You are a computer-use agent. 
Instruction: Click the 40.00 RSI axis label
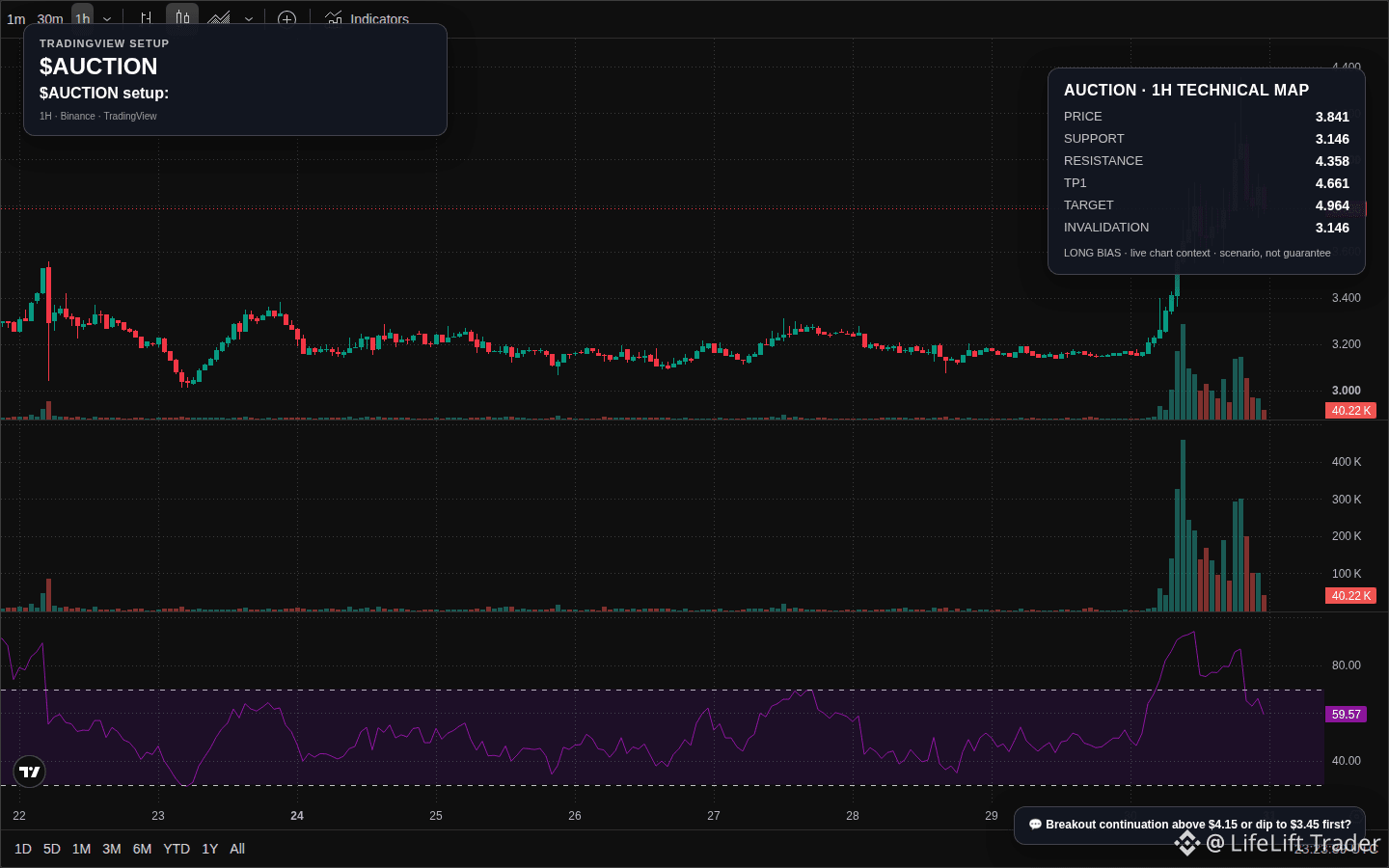(x=1347, y=761)
